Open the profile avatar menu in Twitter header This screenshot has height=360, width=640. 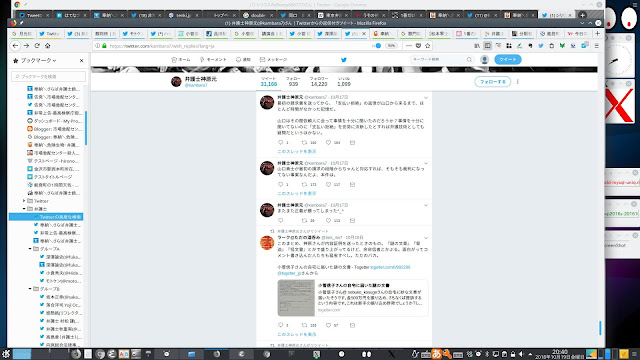484,60
